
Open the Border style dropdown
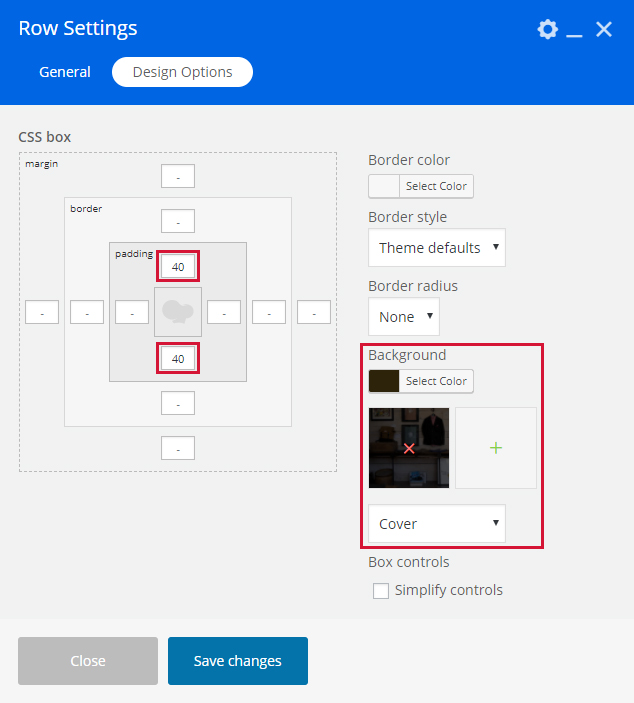pos(436,248)
